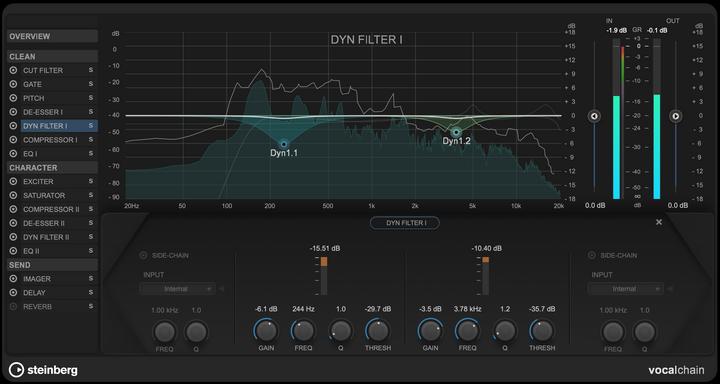Toggle the DE-ESSER II power button
The height and width of the screenshot is (384, 720).
pos(13,224)
